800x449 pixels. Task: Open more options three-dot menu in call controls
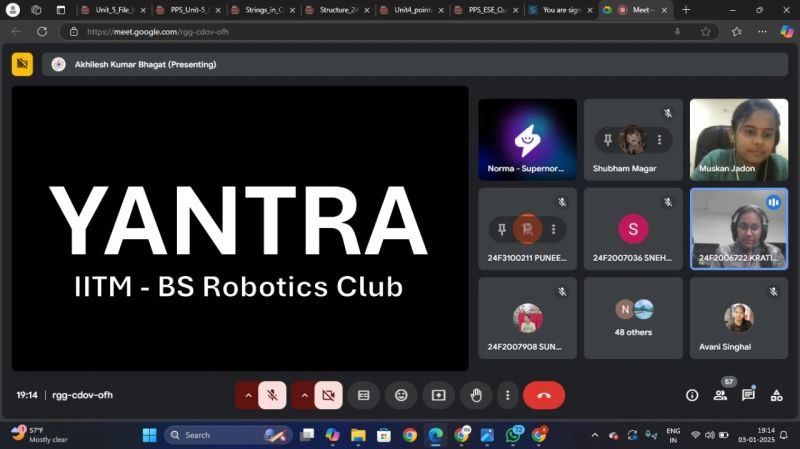click(x=508, y=395)
